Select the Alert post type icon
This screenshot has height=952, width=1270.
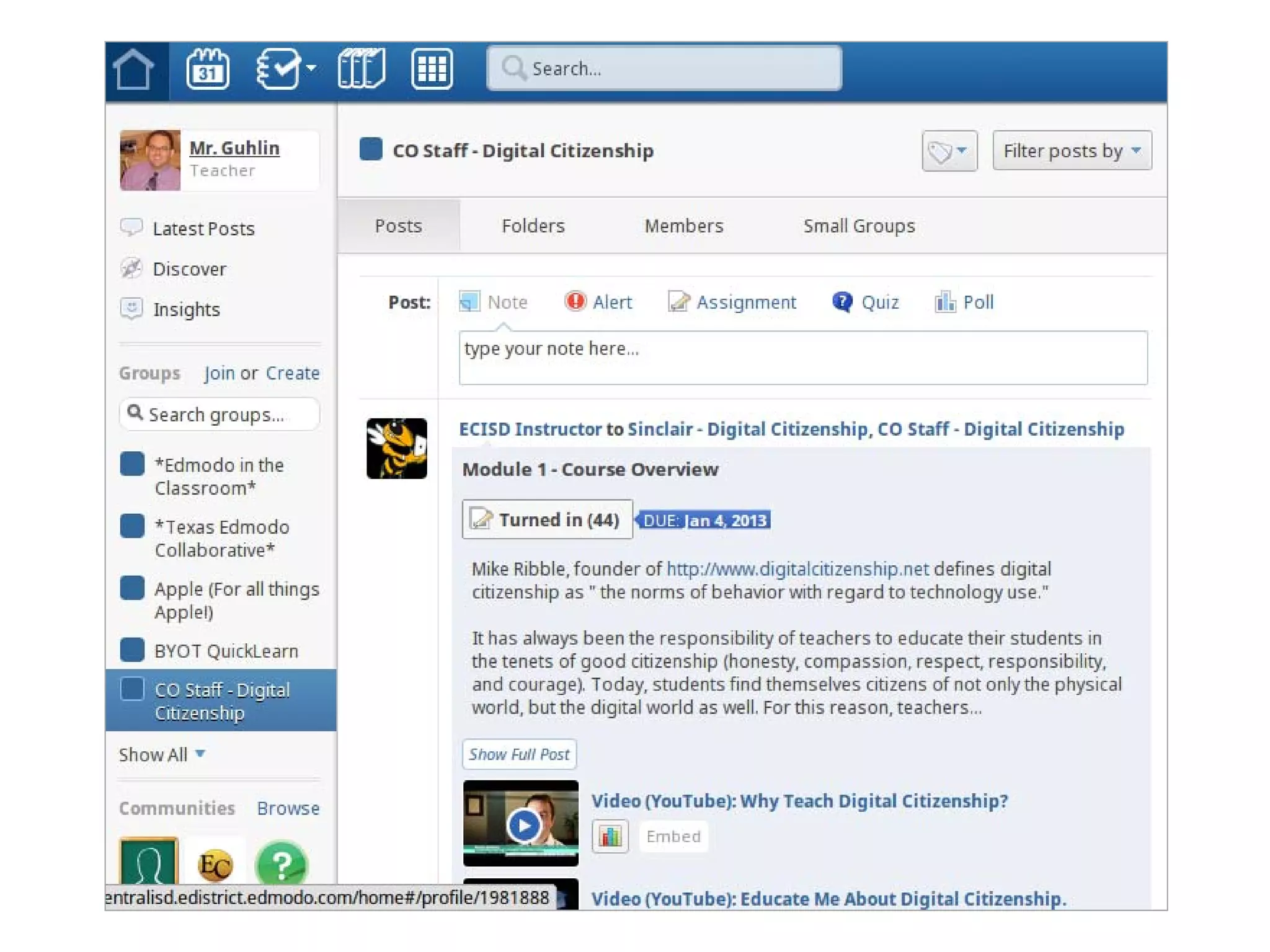pyautogui.click(x=575, y=302)
